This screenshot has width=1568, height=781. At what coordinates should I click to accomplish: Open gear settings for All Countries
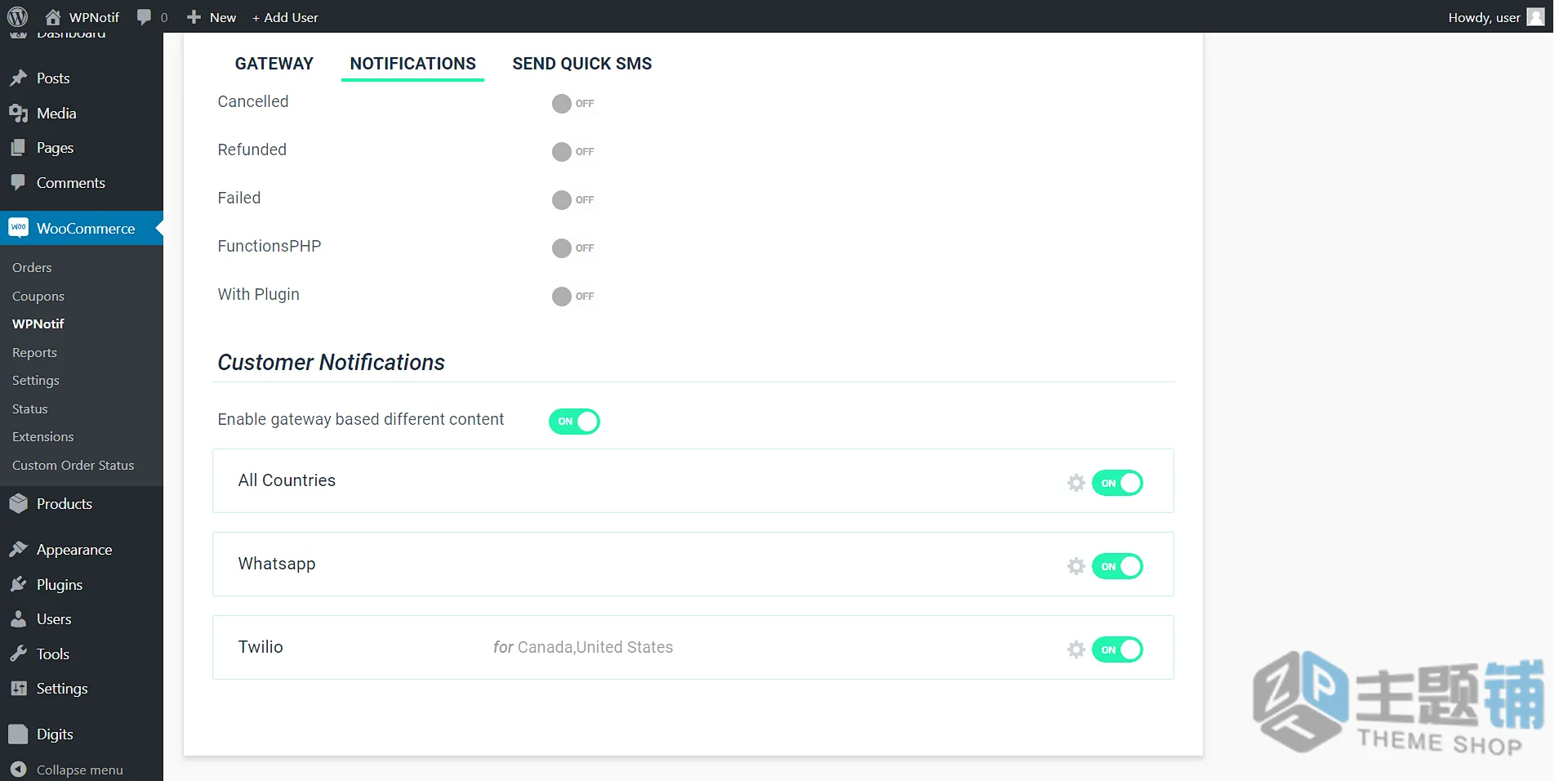pos(1076,483)
